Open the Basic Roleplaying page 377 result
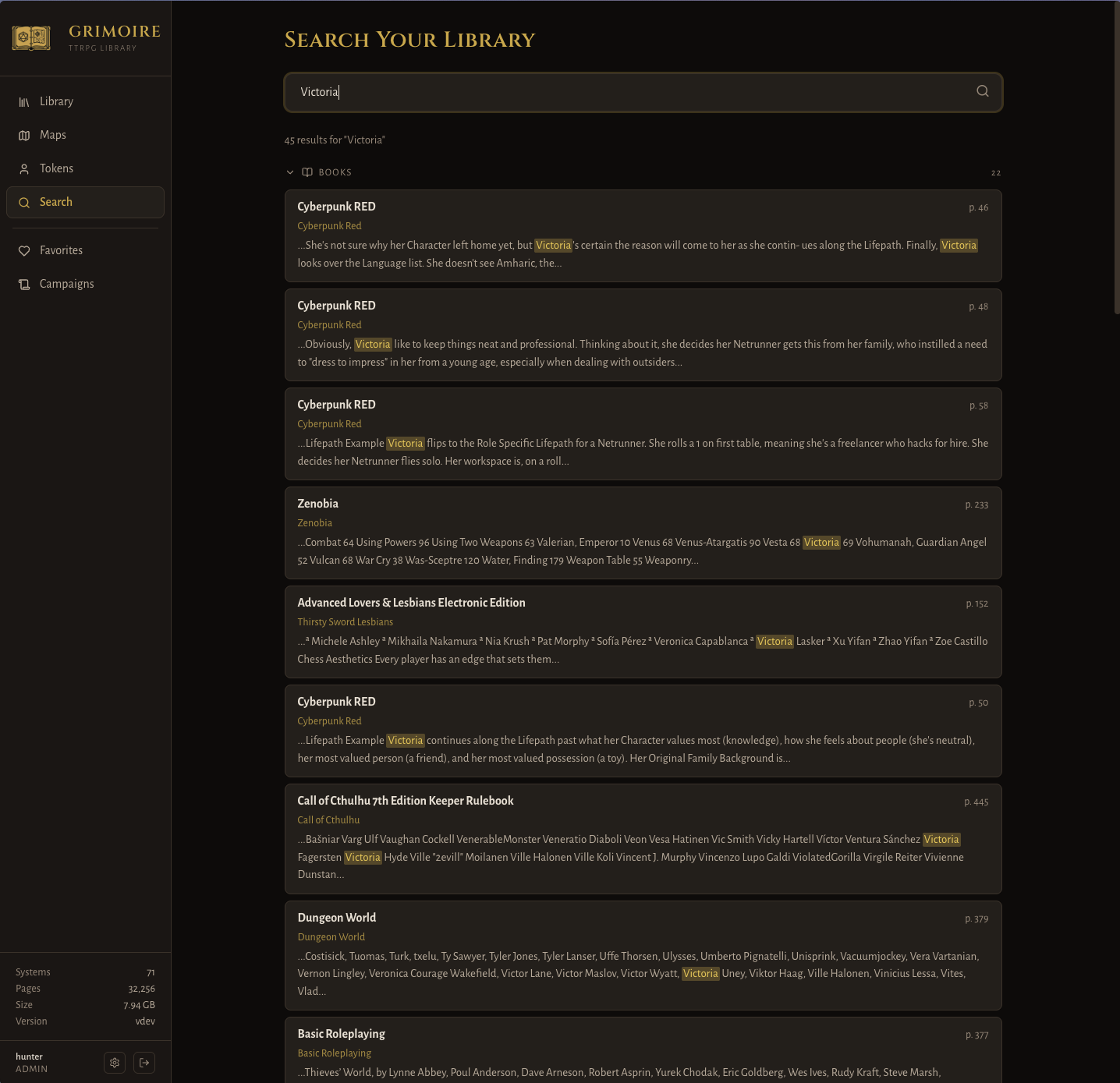This screenshot has height=1083, width=1120. [643, 1050]
